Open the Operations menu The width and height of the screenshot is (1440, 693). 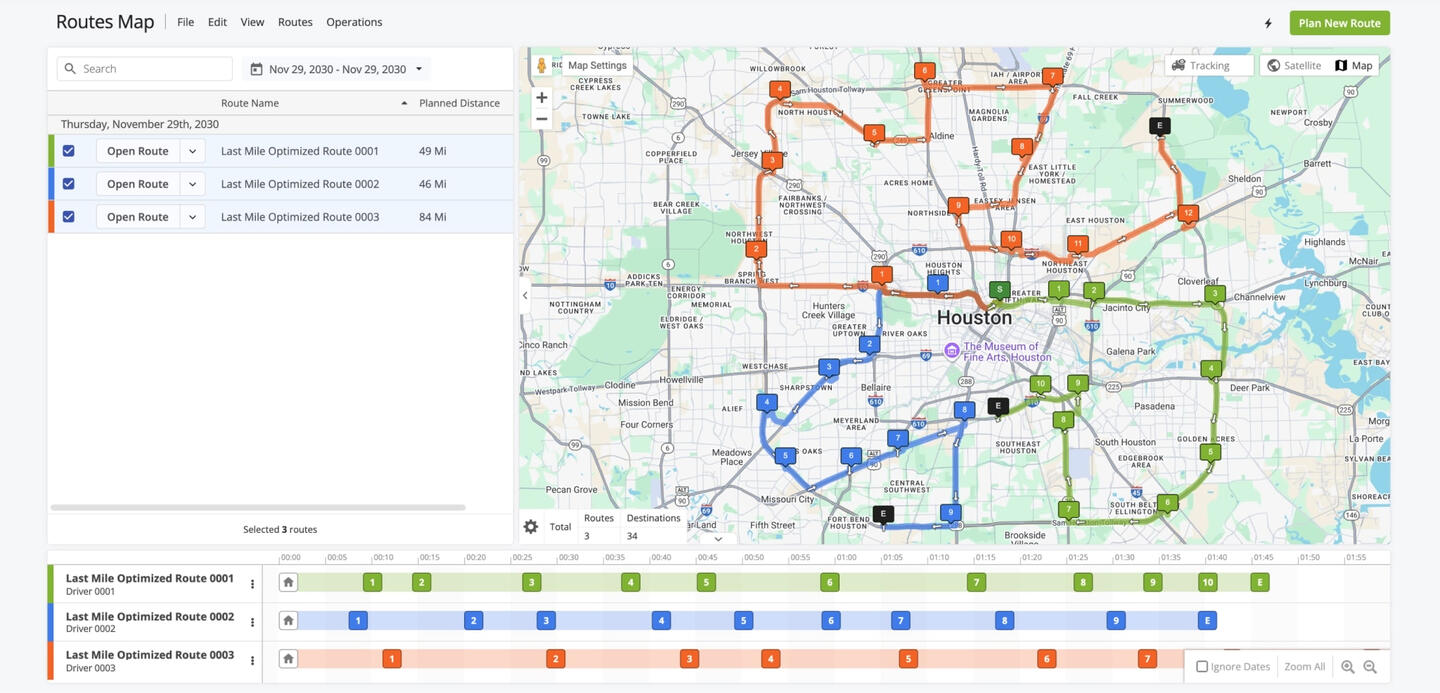[x=354, y=22]
